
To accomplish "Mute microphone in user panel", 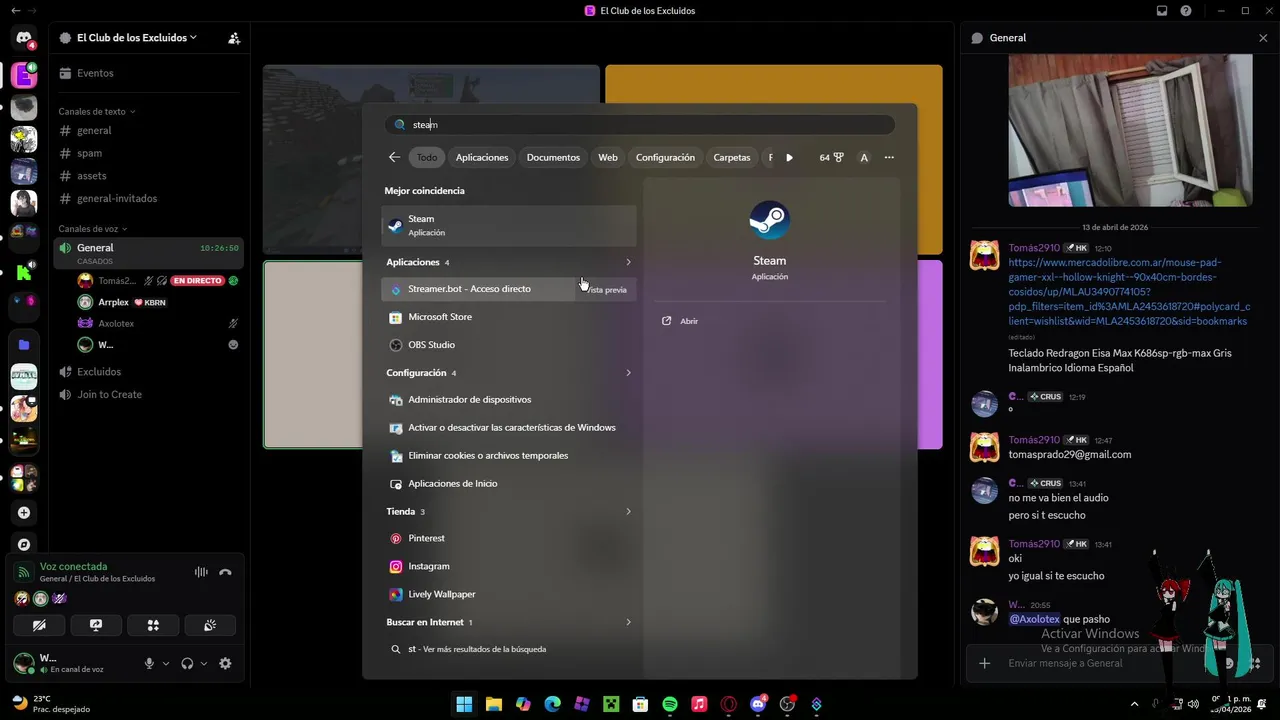I will point(149,663).
